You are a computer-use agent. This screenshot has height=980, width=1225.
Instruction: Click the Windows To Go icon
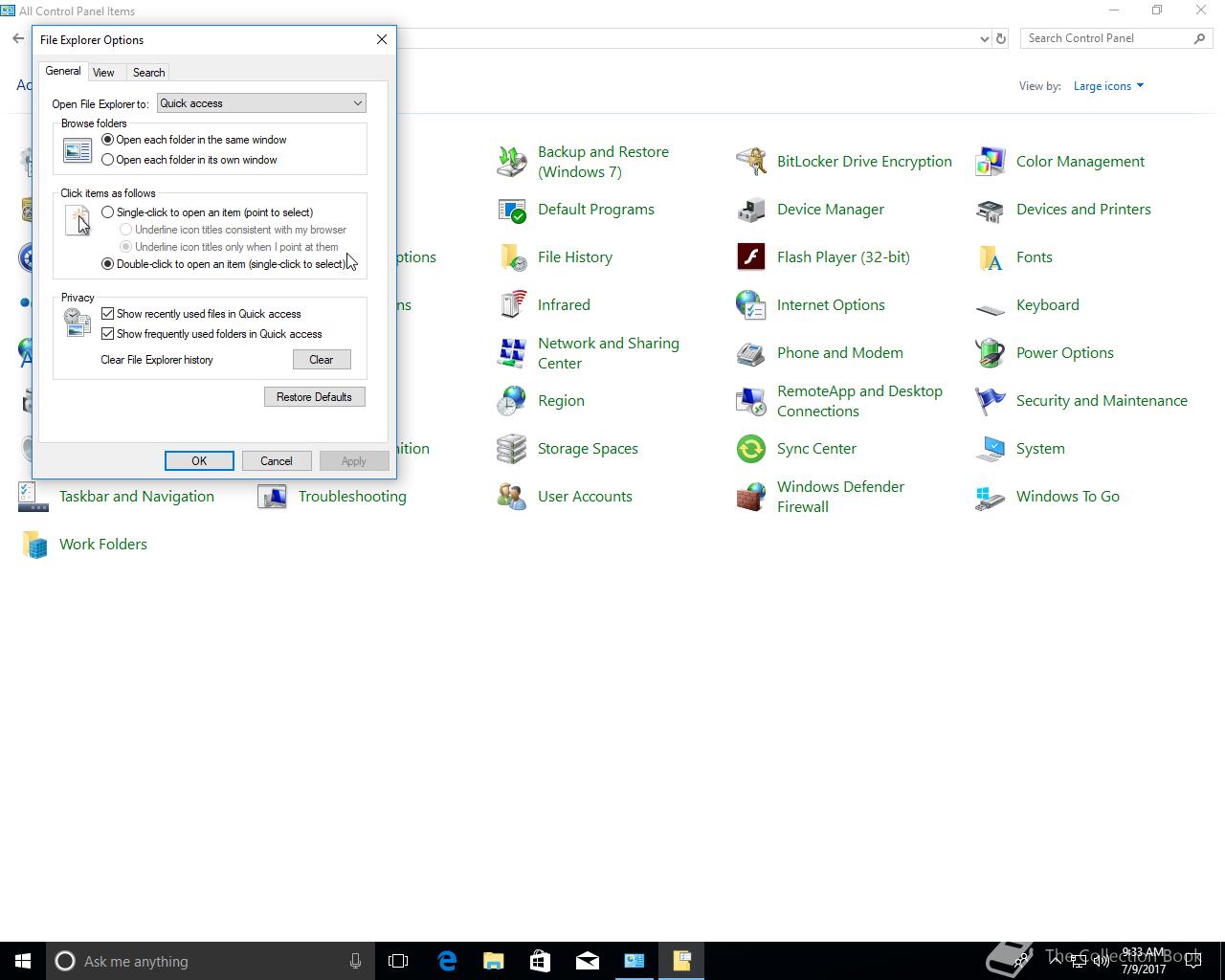point(991,497)
